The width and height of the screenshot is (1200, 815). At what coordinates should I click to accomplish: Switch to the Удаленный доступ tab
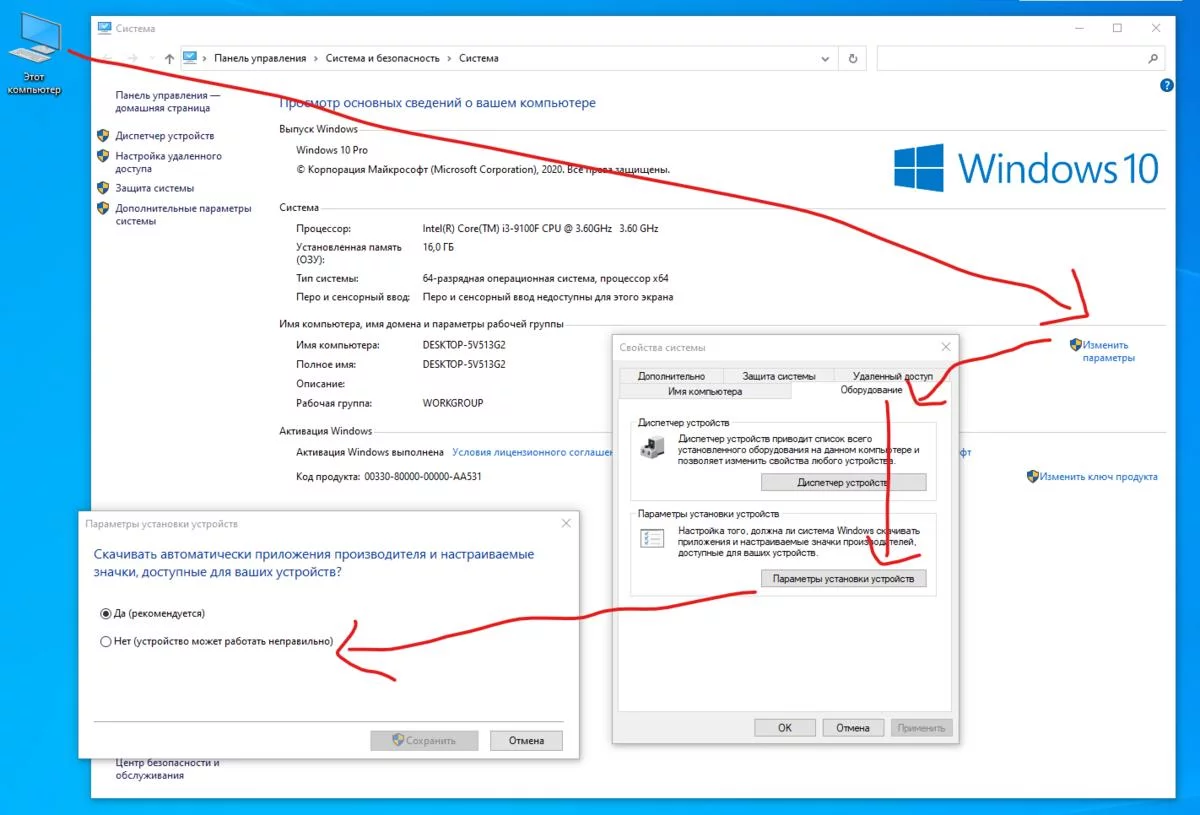[x=892, y=376]
